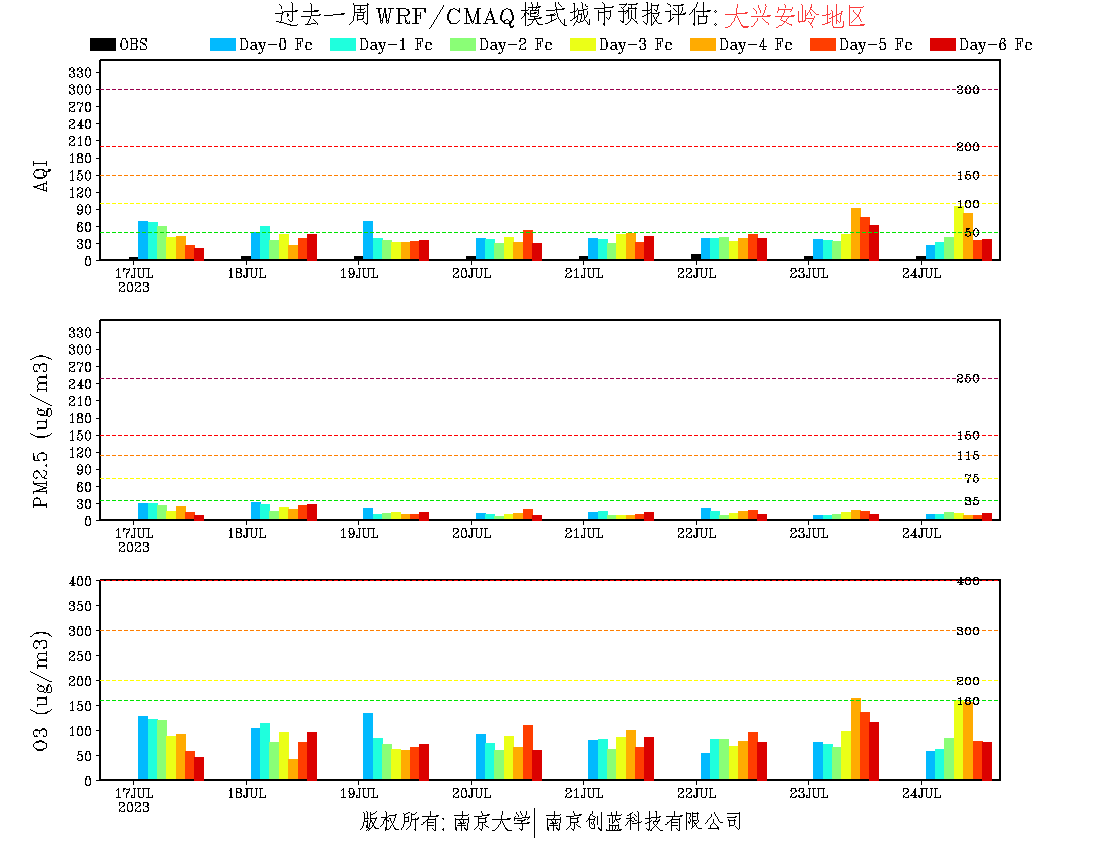
Task: Click the "Day-2 Fc" legend text
Action: (x=516, y=45)
